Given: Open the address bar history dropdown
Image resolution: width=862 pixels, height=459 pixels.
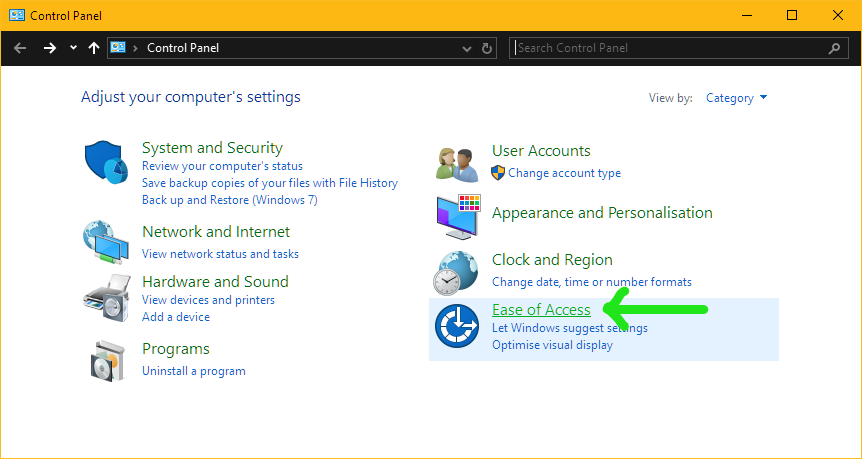Looking at the screenshot, I should pos(467,48).
